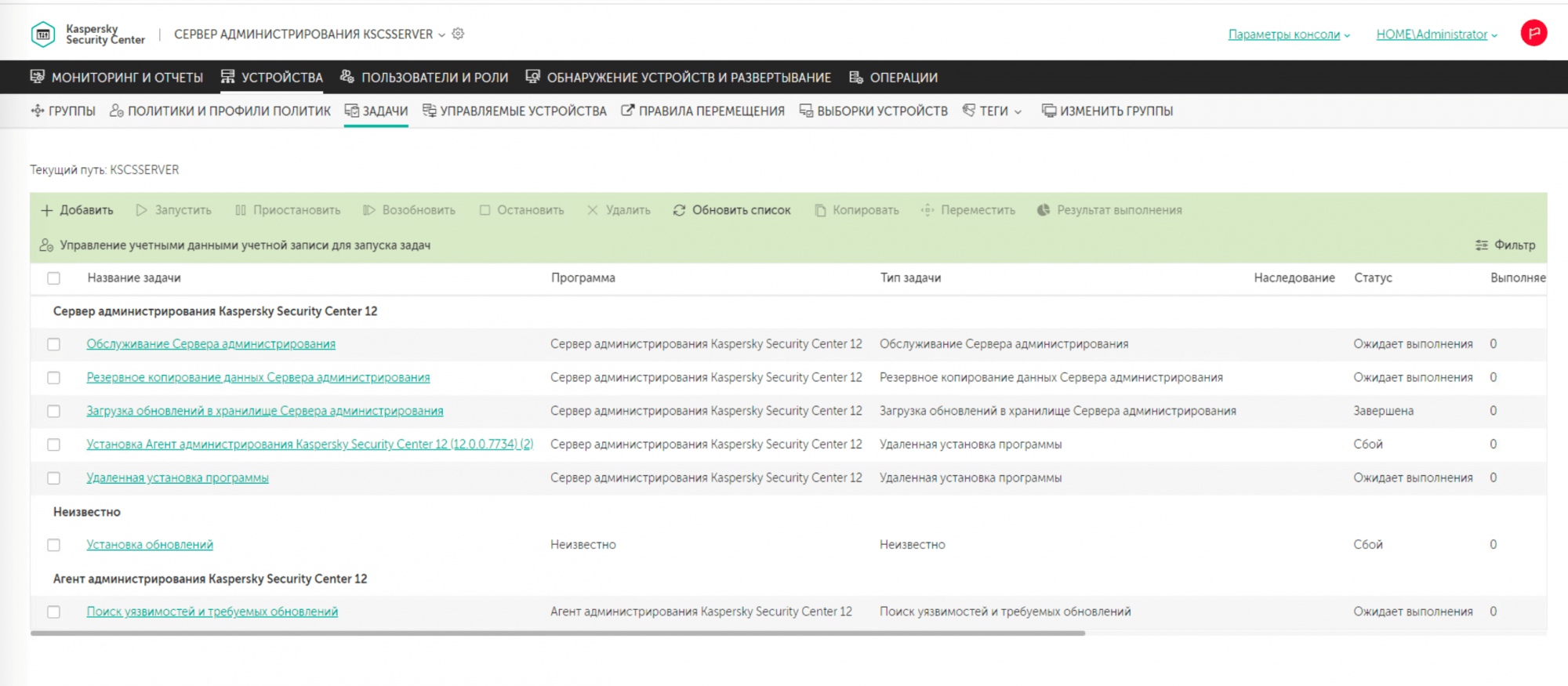Viewport: 1568px width, 686px height.
Task: Click the Текущий путь: KSCSSERVER path text
Action: 104,170
